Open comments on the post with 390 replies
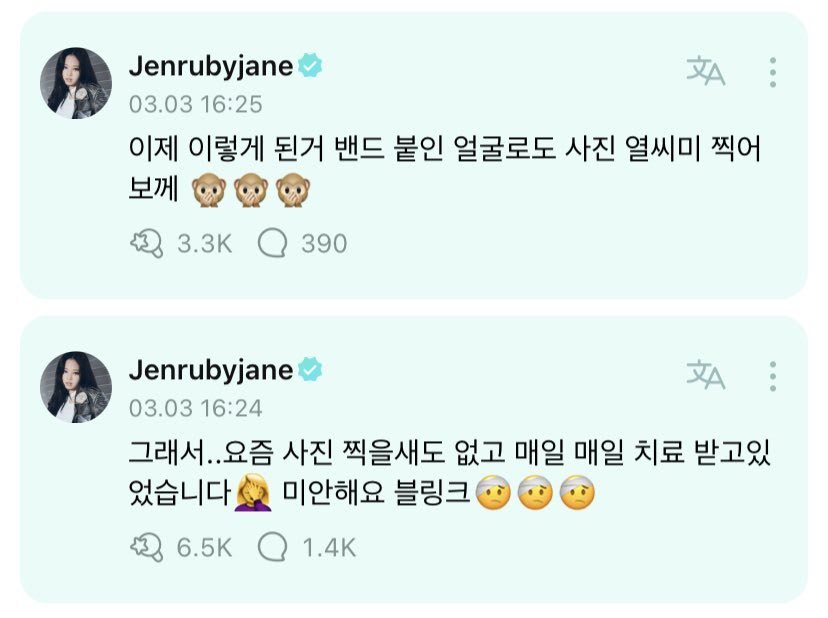The height and width of the screenshot is (618, 828). [x=272, y=243]
